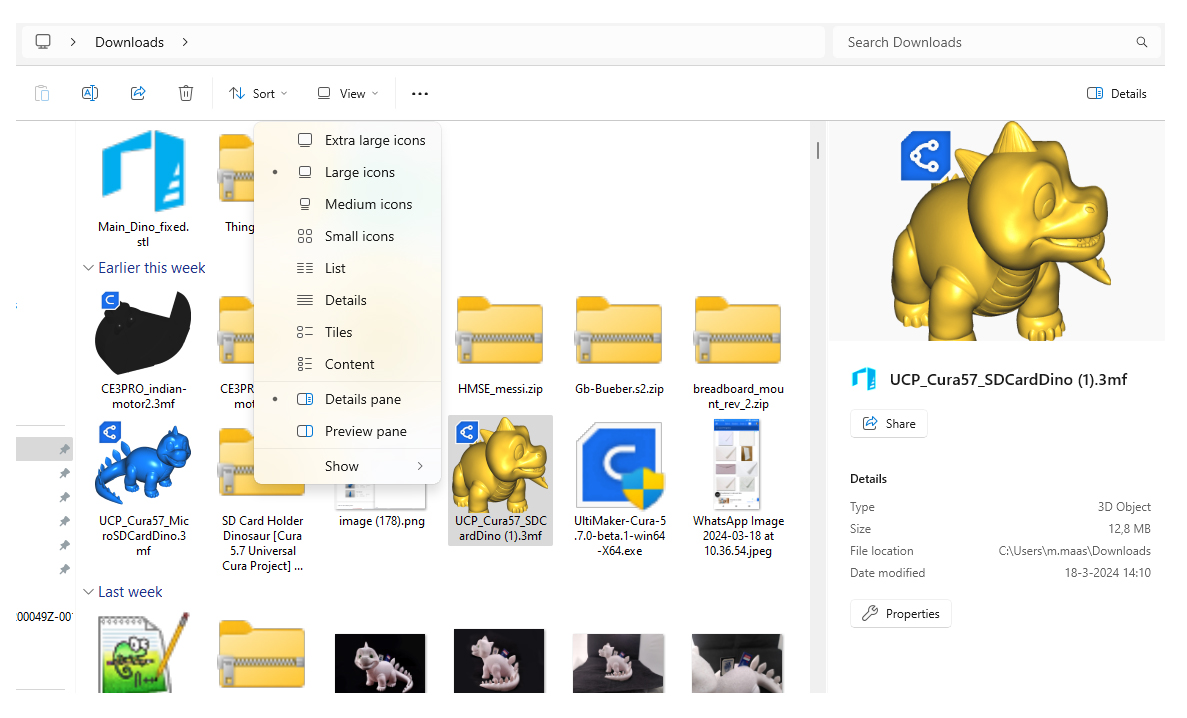Click the Paste clipboard icon in toolbar
This screenshot has width=1187, height=718.
[42, 93]
